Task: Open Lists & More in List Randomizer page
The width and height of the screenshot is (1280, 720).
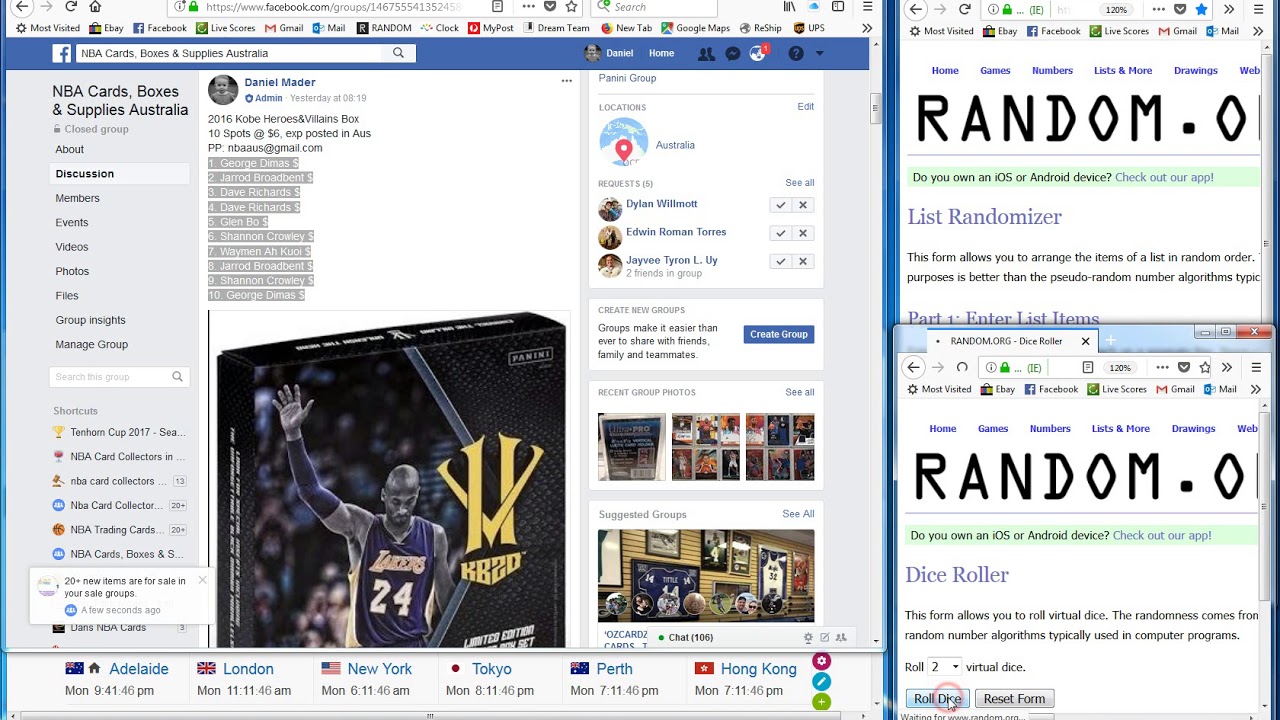Action: click(1123, 70)
